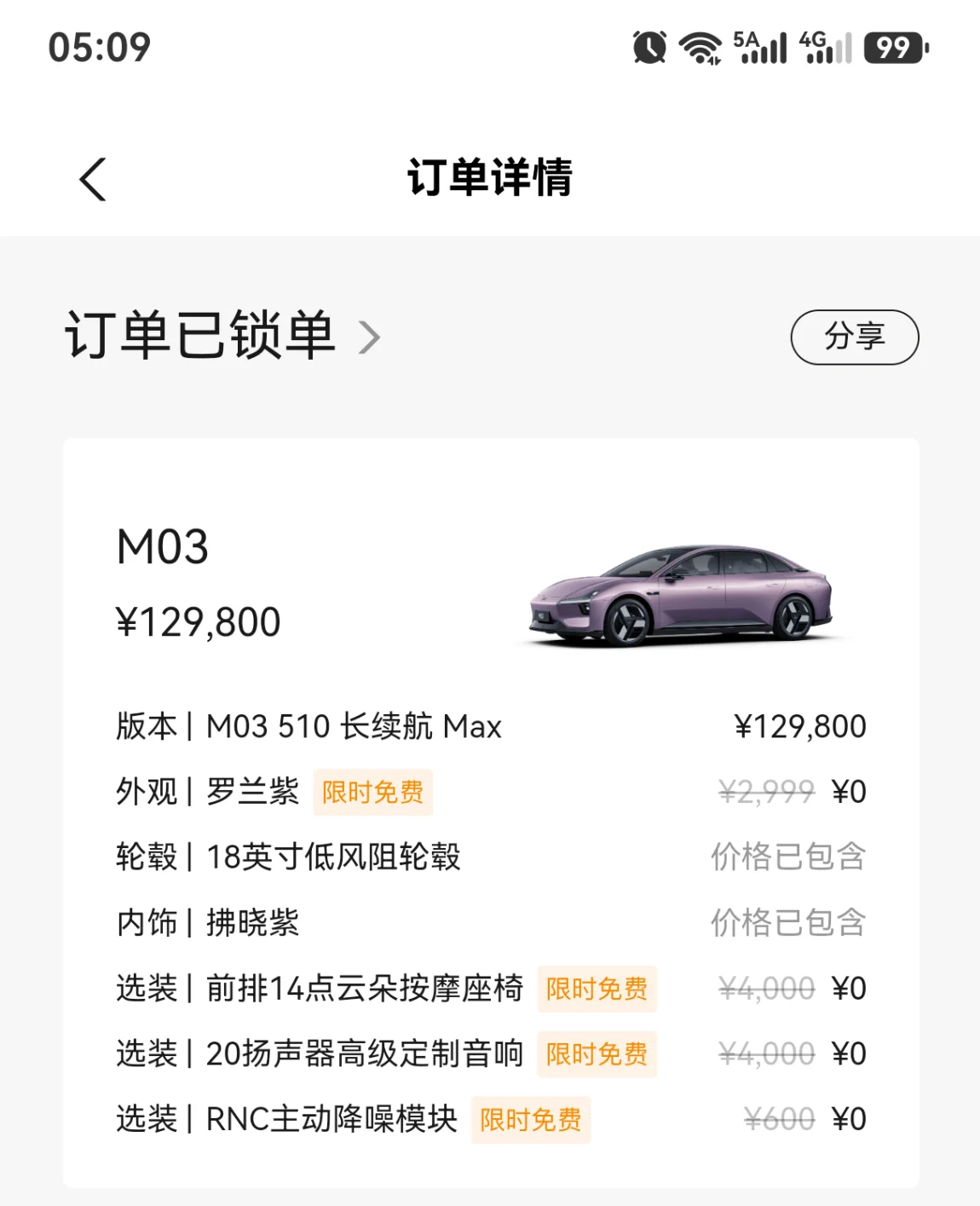
Task: Tap the battery 99 indicator
Action: click(896, 48)
